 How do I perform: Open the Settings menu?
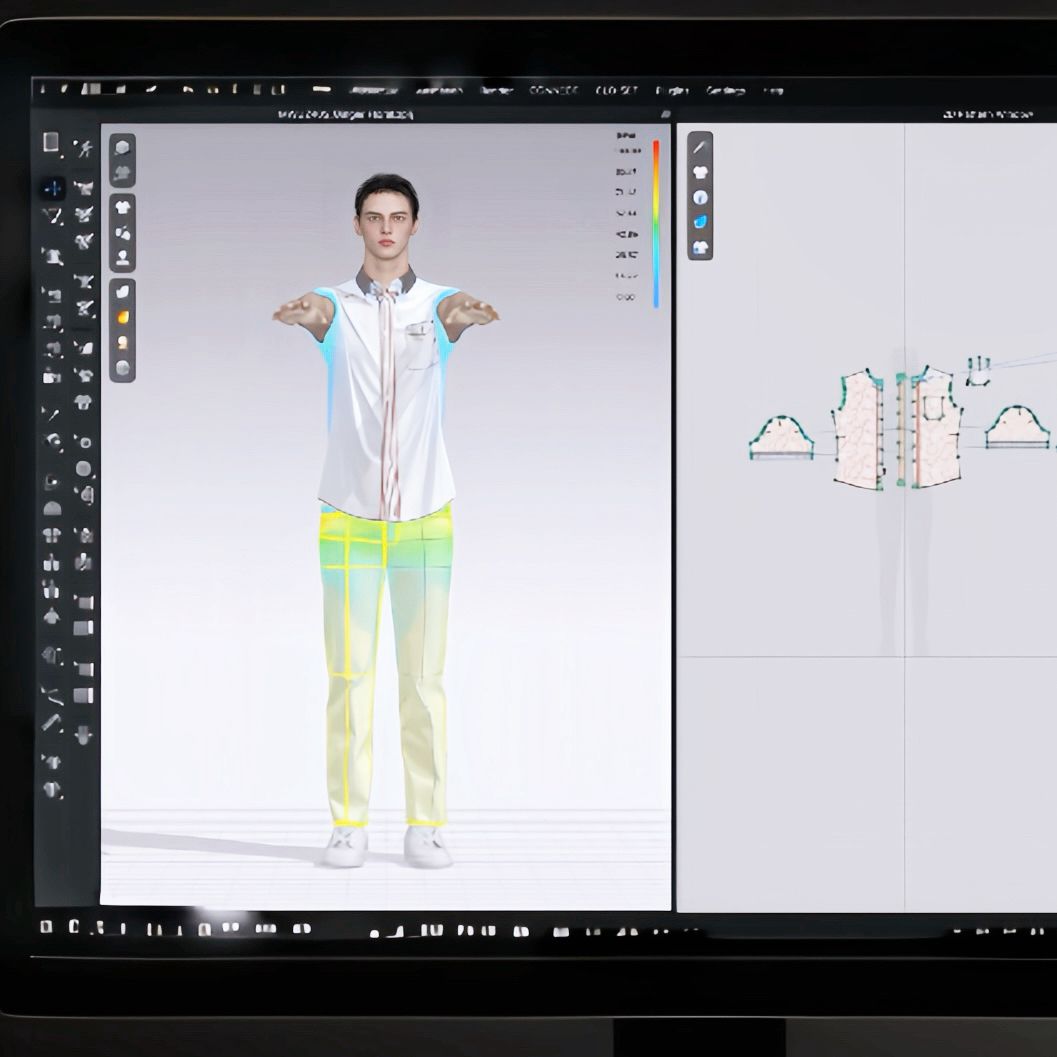(725, 90)
